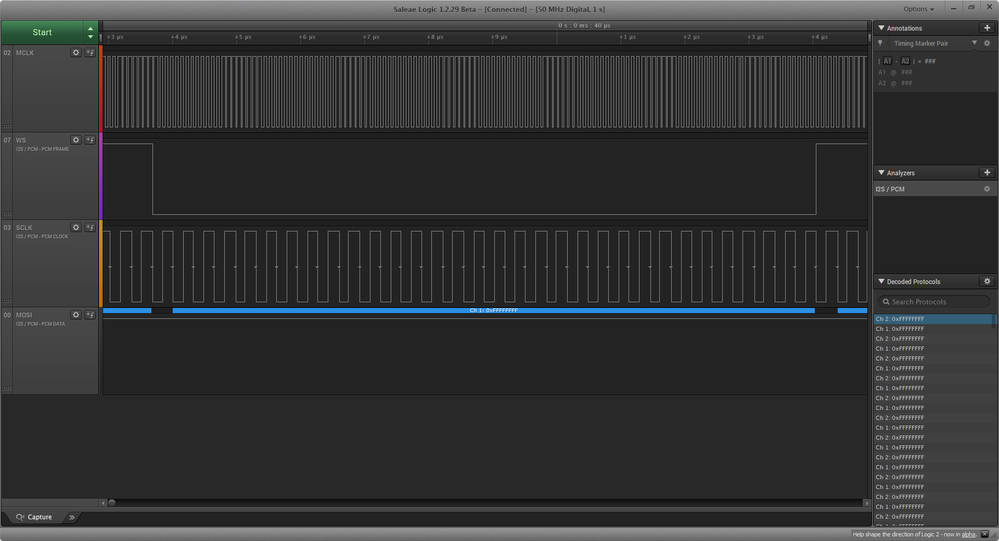The image size is (999, 541).
Task: Click the SCLK channel label
Action: pyautogui.click(x=24, y=227)
